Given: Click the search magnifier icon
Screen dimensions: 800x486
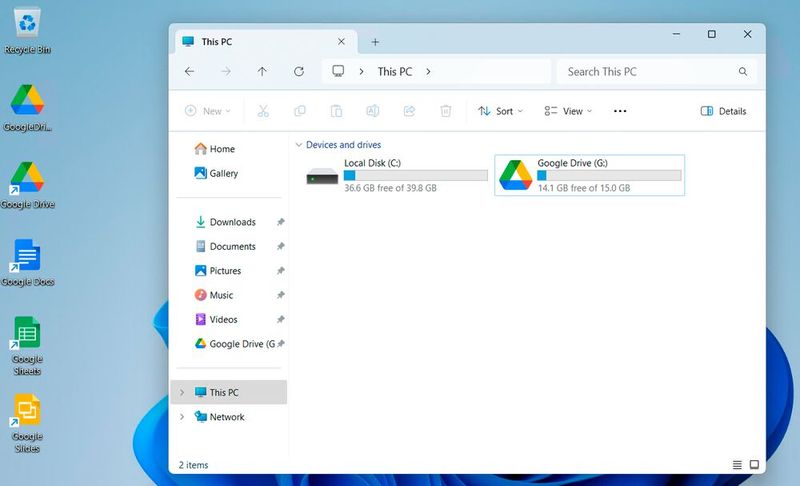Looking at the screenshot, I should point(743,71).
